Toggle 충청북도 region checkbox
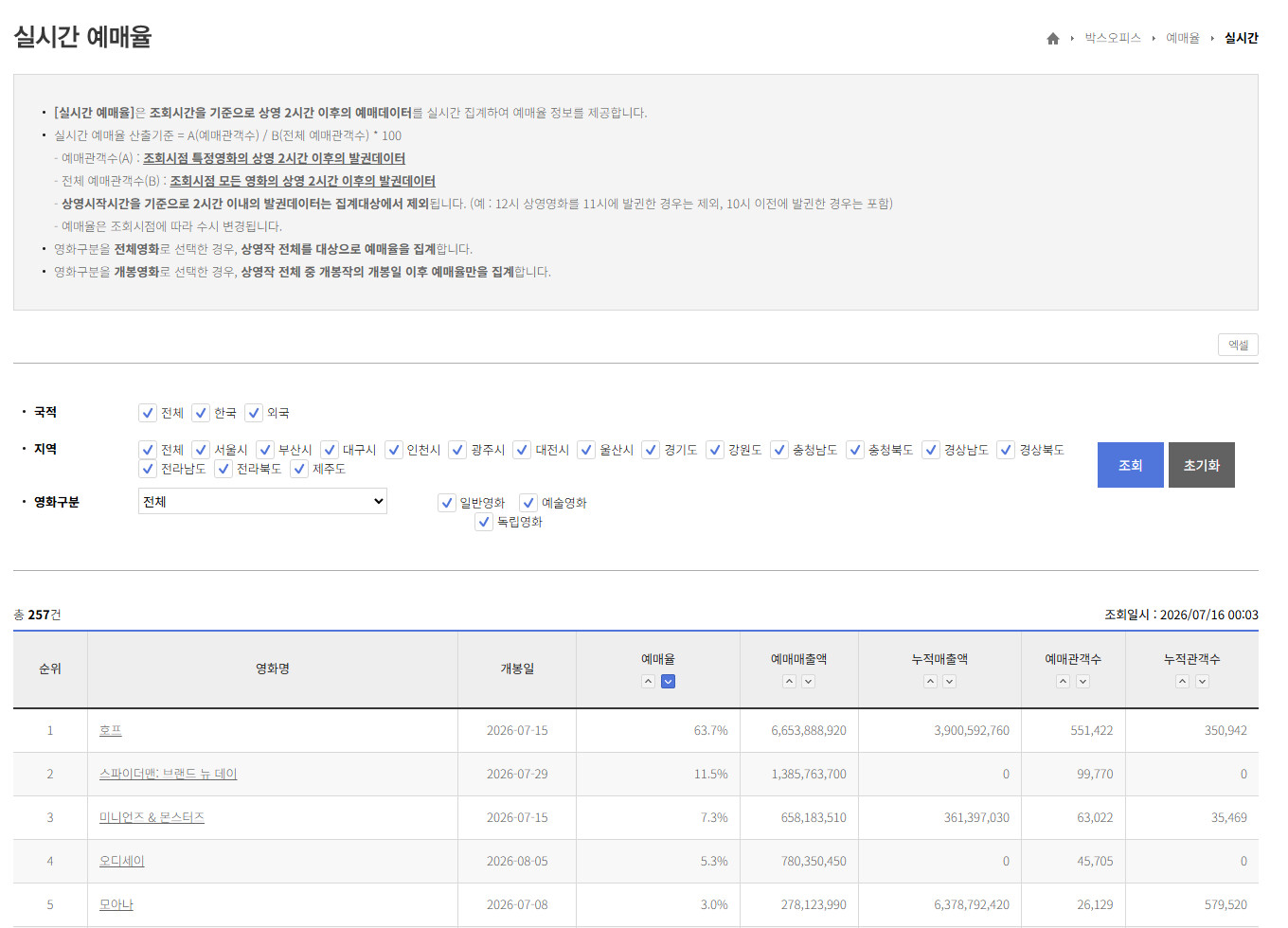This screenshot has width=1288, height=928. tap(855, 450)
